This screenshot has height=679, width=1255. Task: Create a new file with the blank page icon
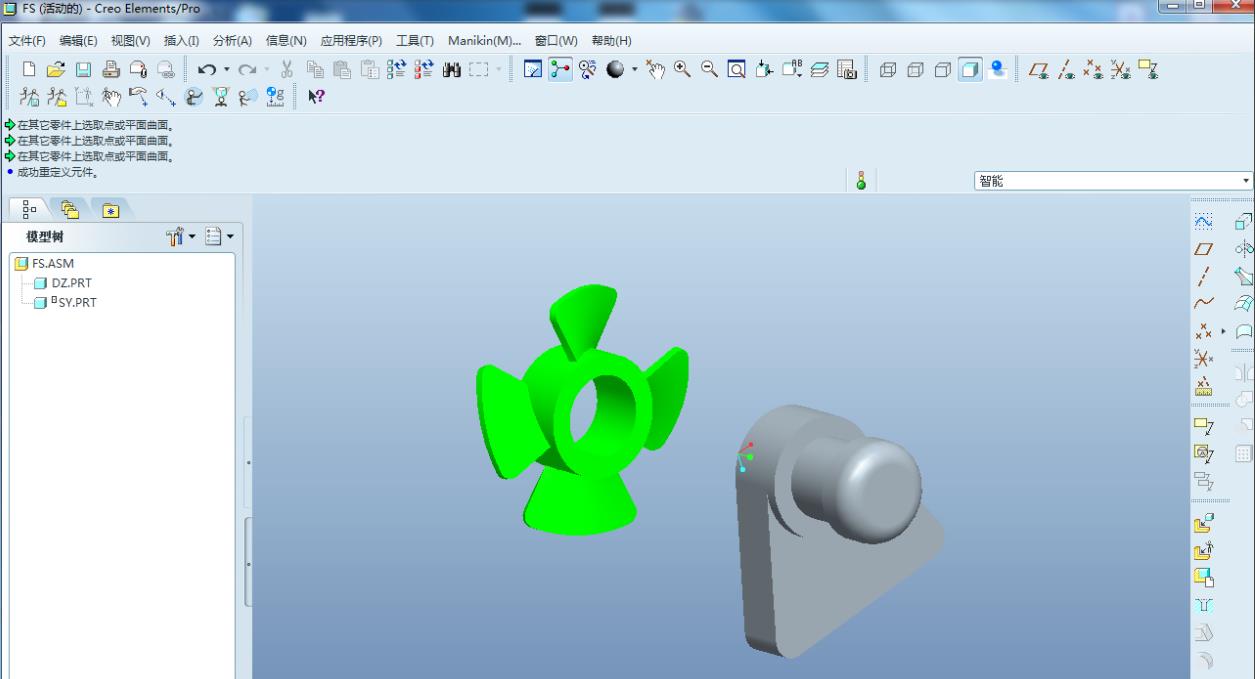[29, 70]
